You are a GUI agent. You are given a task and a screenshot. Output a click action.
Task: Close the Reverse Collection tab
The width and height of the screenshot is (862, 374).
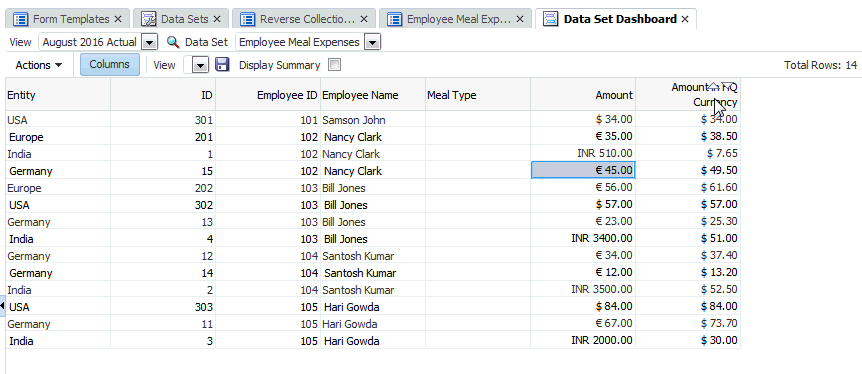(x=364, y=19)
